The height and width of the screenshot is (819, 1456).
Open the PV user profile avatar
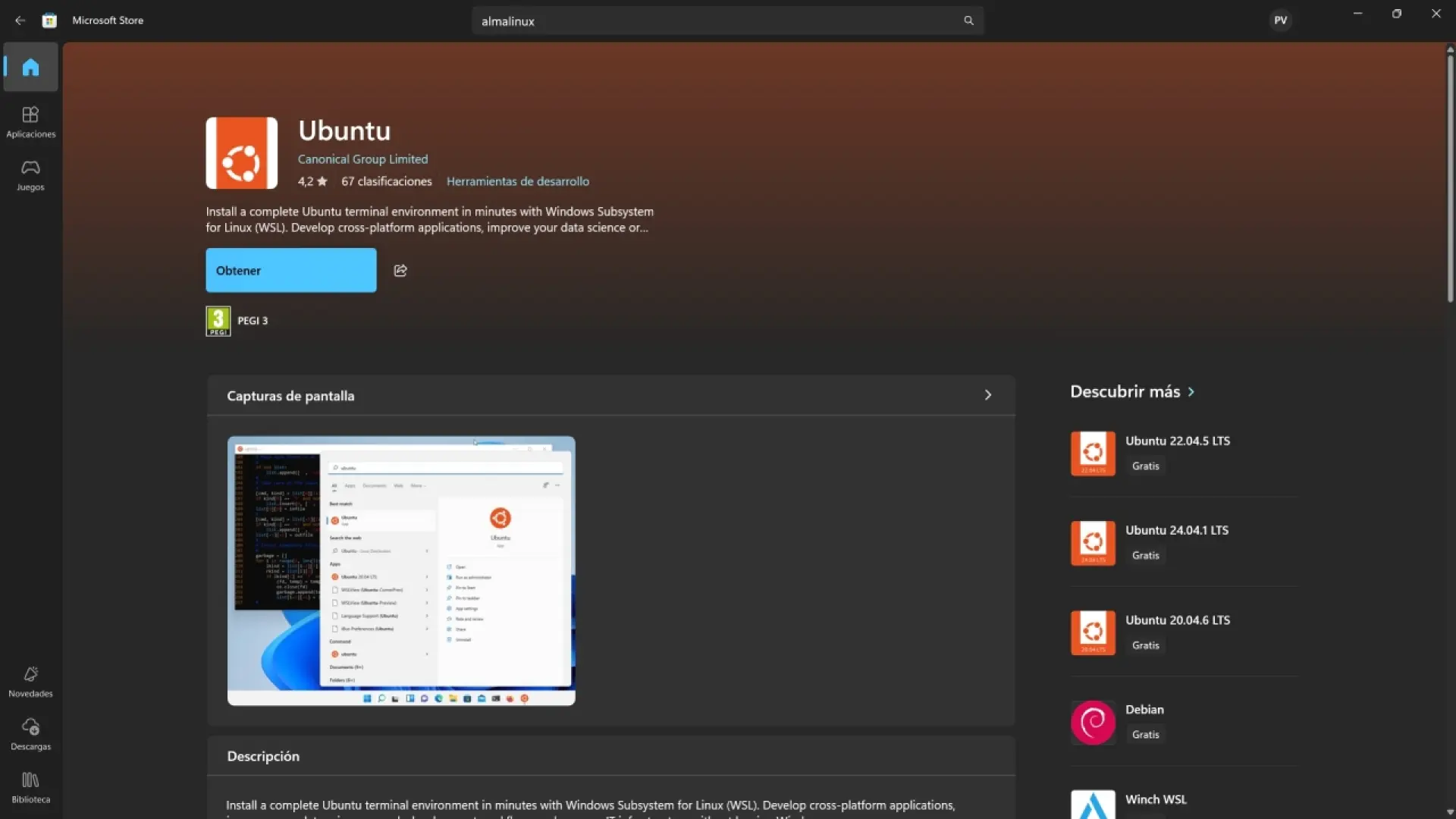(x=1280, y=20)
